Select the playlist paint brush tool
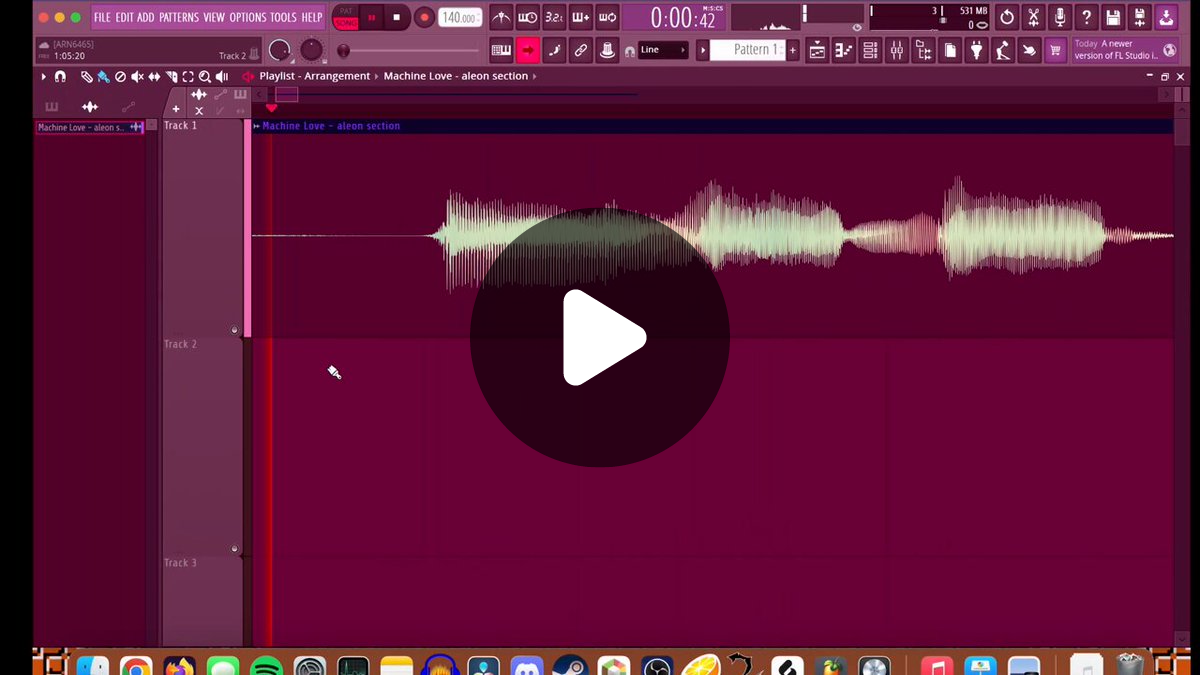 point(103,76)
